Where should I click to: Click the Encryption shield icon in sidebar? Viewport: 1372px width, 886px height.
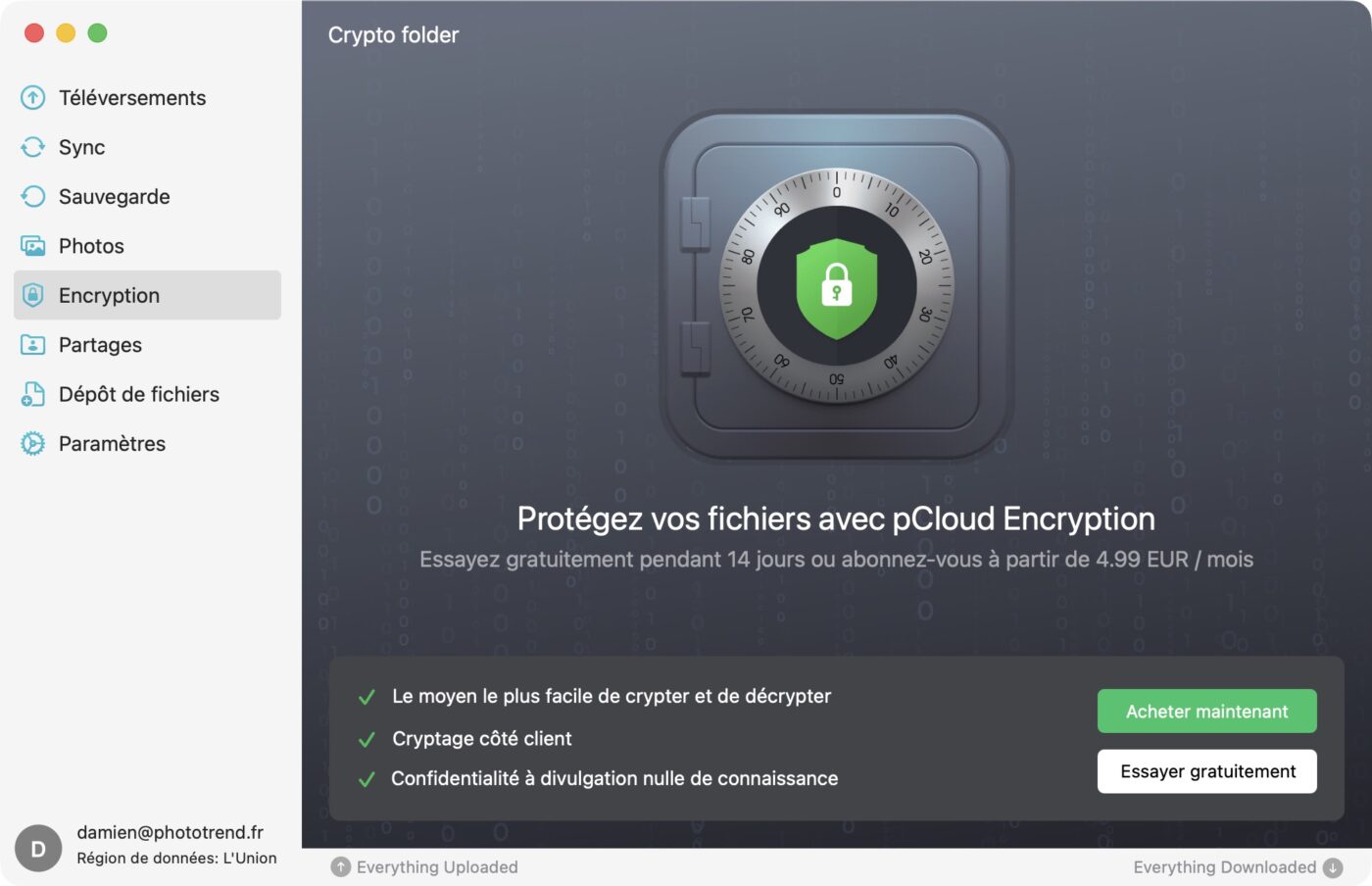pyautogui.click(x=33, y=295)
